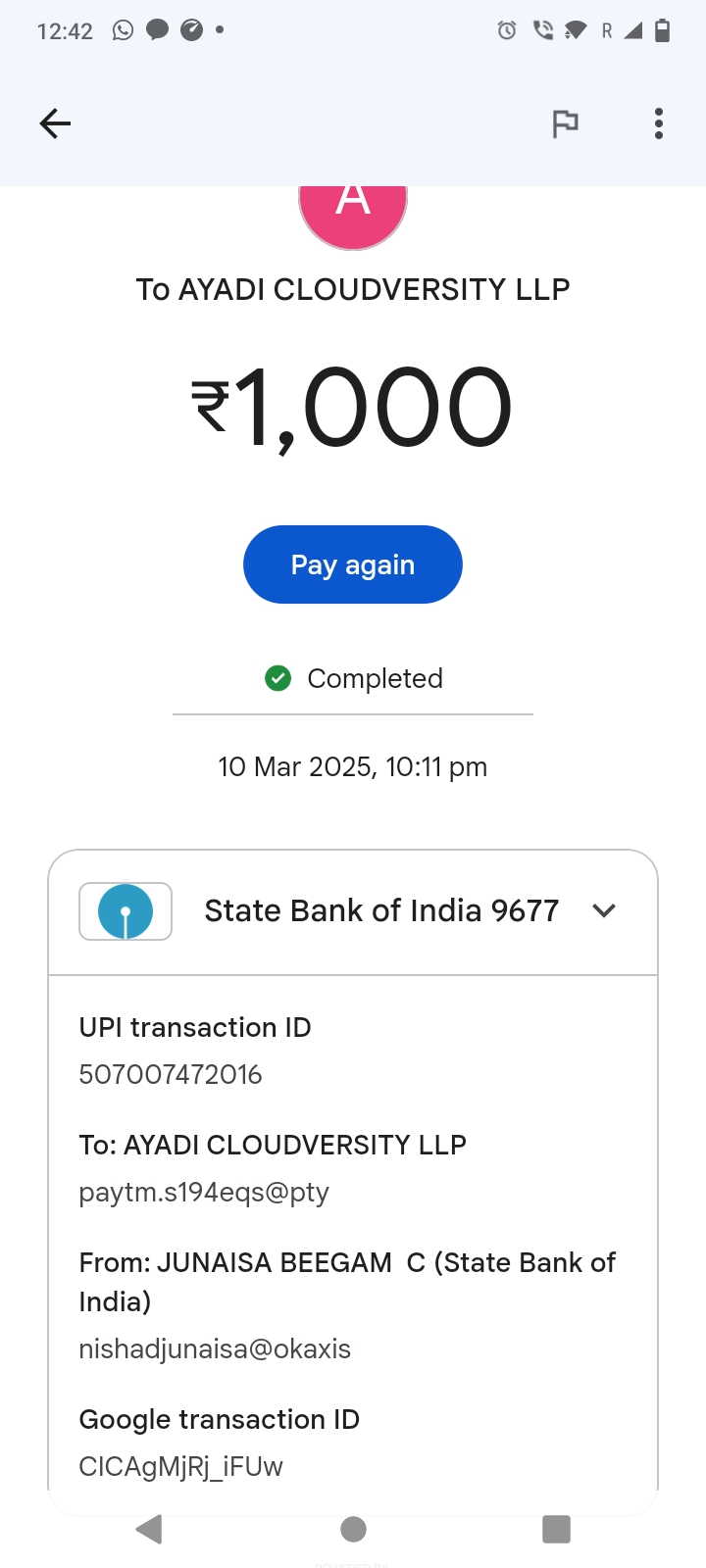Tap the State Bank of India logo
The image size is (706, 1568).
[x=126, y=911]
